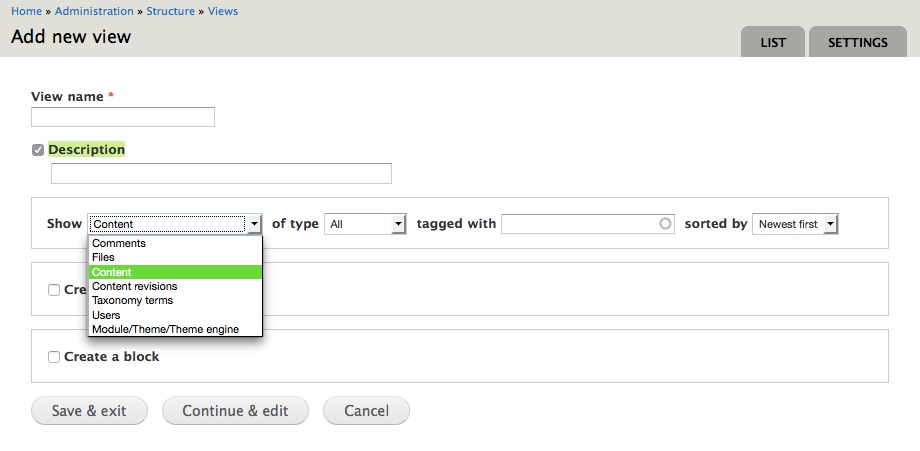Select Taxonomy terms option
Viewport: 920px width, 451px height.
[x=132, y=300]
